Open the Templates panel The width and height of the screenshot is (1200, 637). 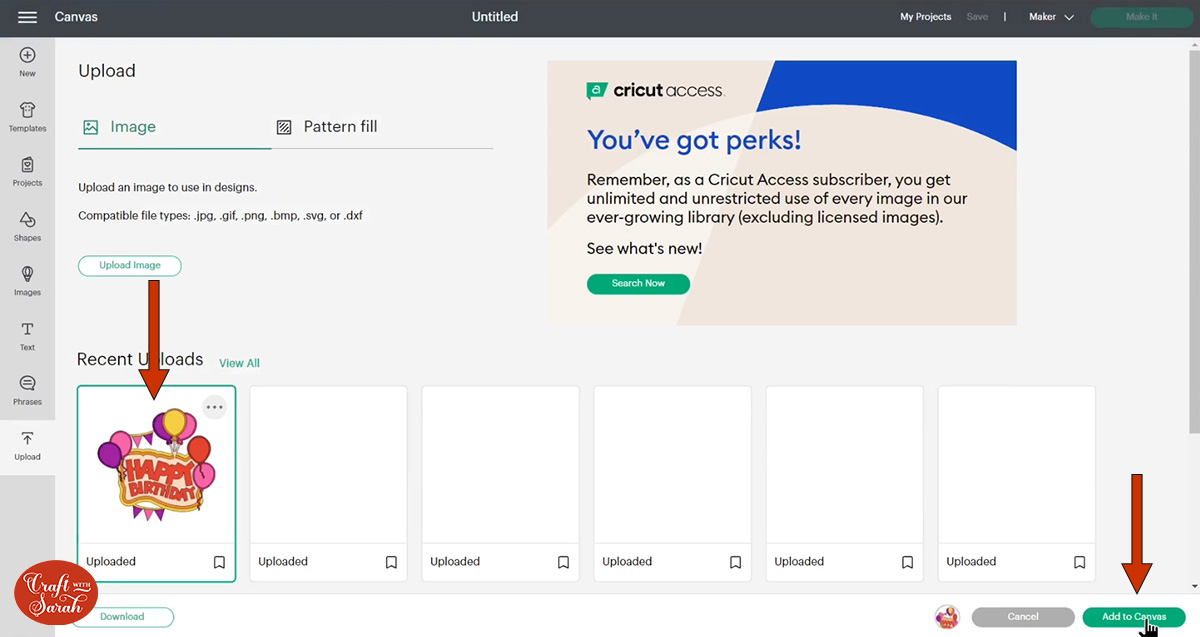pos(27,116)
